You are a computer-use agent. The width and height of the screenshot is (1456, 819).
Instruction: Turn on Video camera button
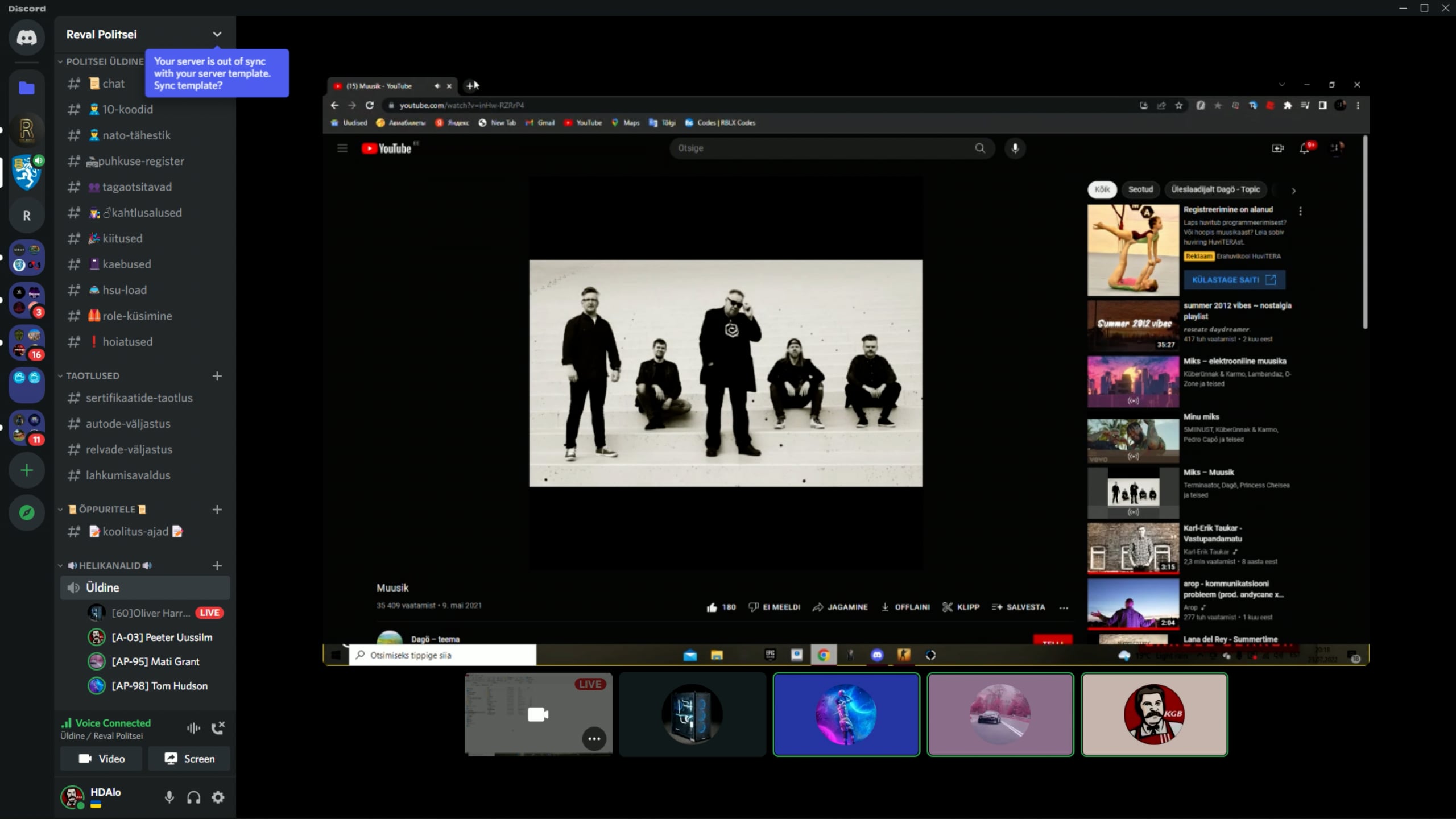pyautogui.click(x=101, y=759)
